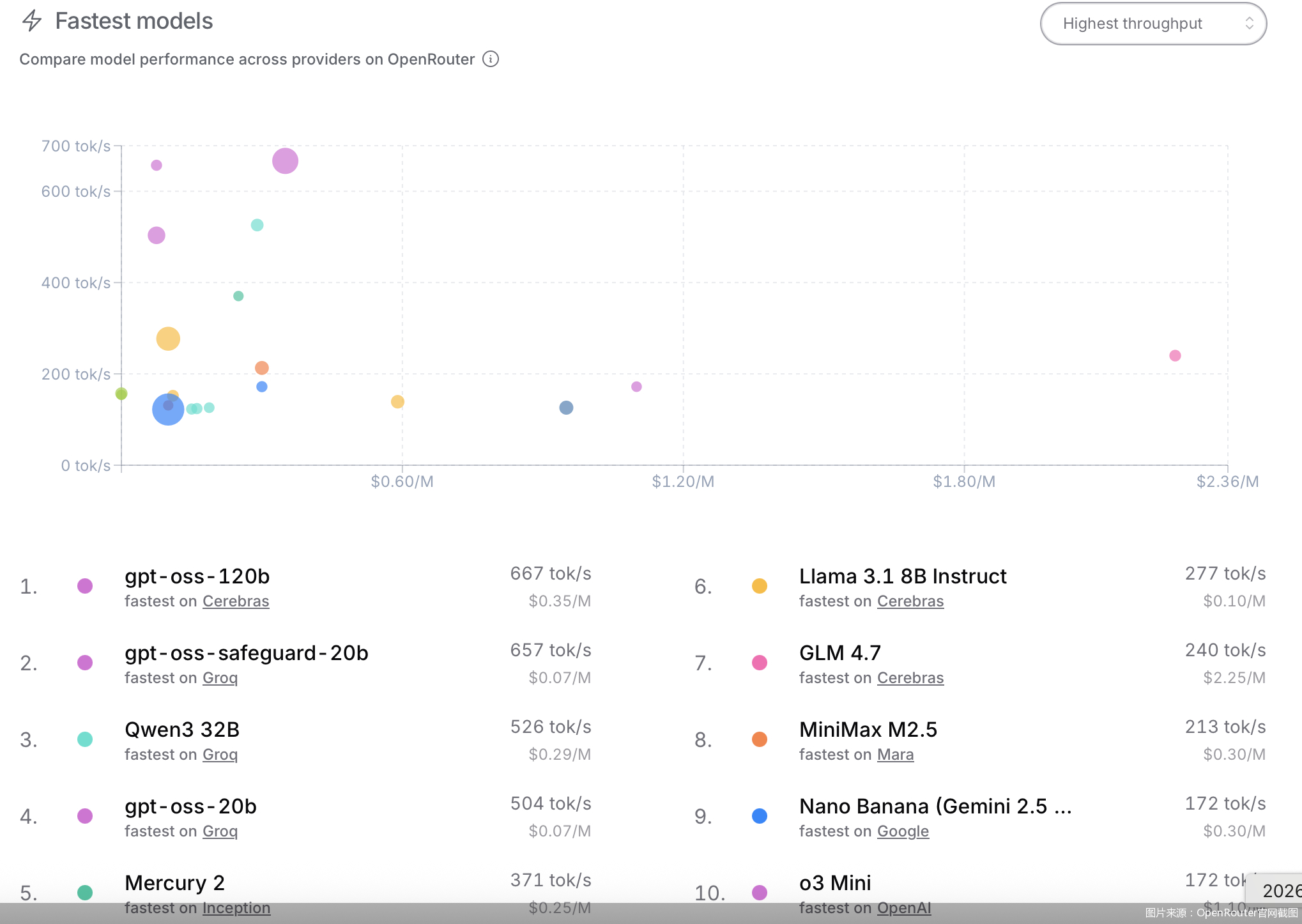Click the large blue Nano Banana chart bubble

click(168, 410)
